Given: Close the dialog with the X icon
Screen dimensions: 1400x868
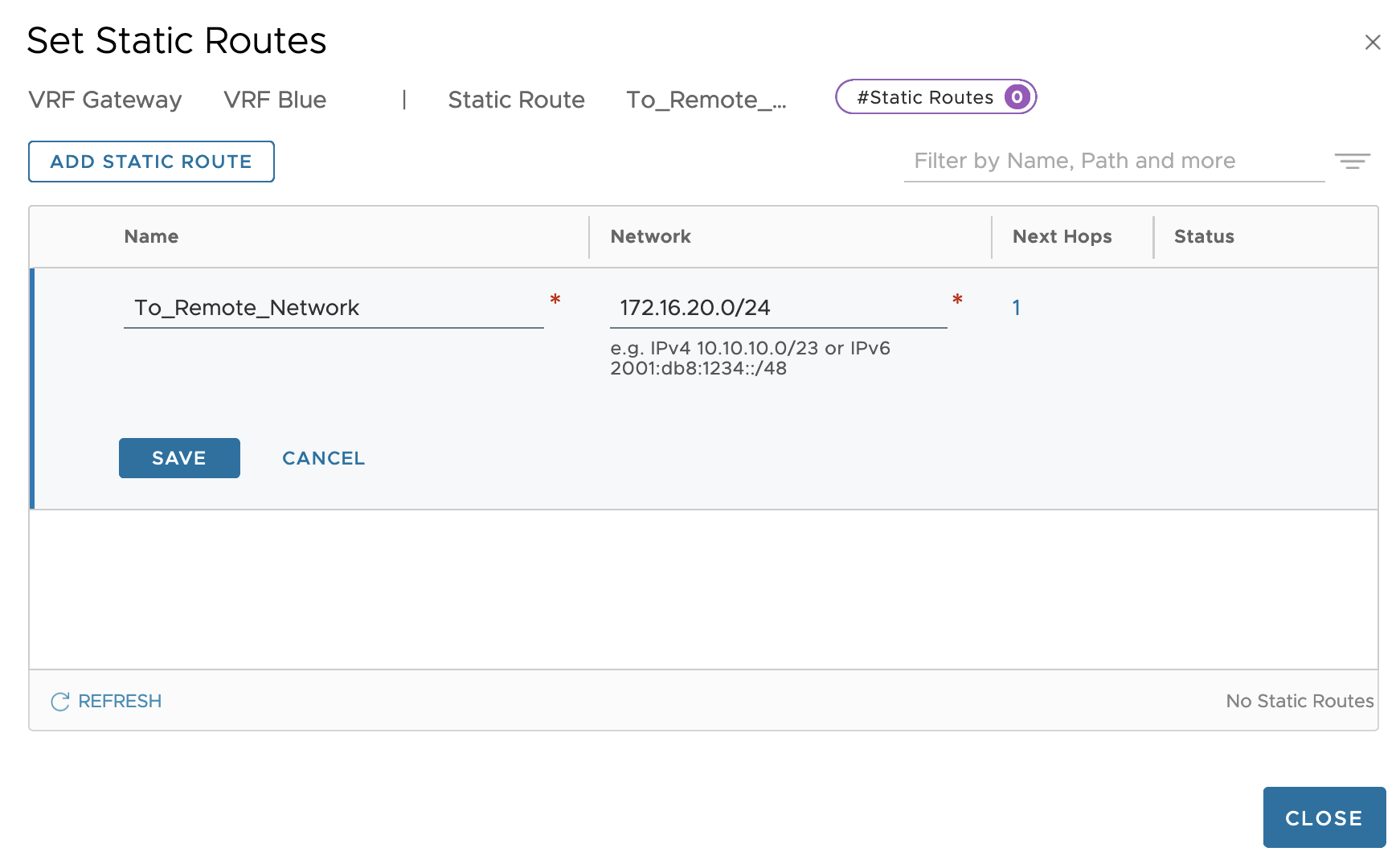Looking at the screenshot, I should (1372, 43).
